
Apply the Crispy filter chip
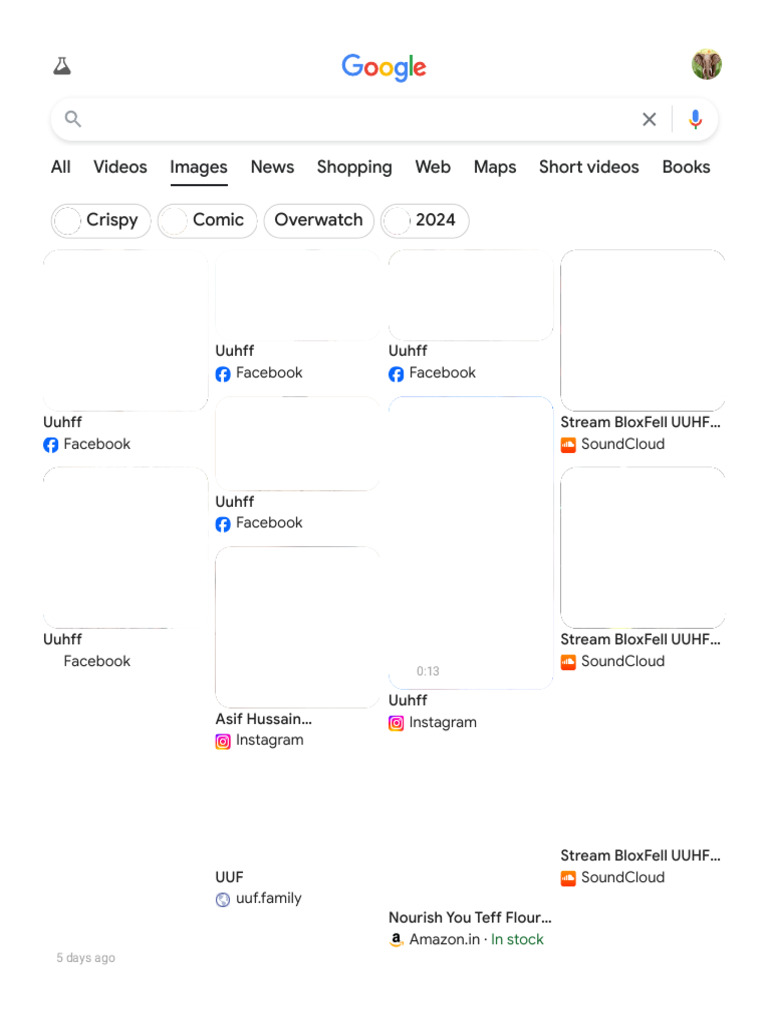[x=101, y=220]
